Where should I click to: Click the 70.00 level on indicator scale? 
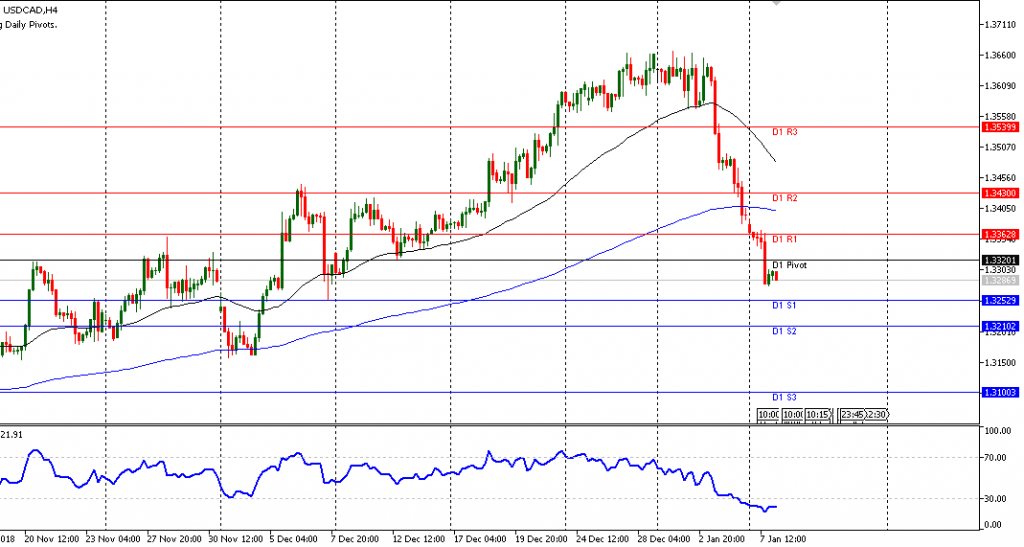point(996,458)
